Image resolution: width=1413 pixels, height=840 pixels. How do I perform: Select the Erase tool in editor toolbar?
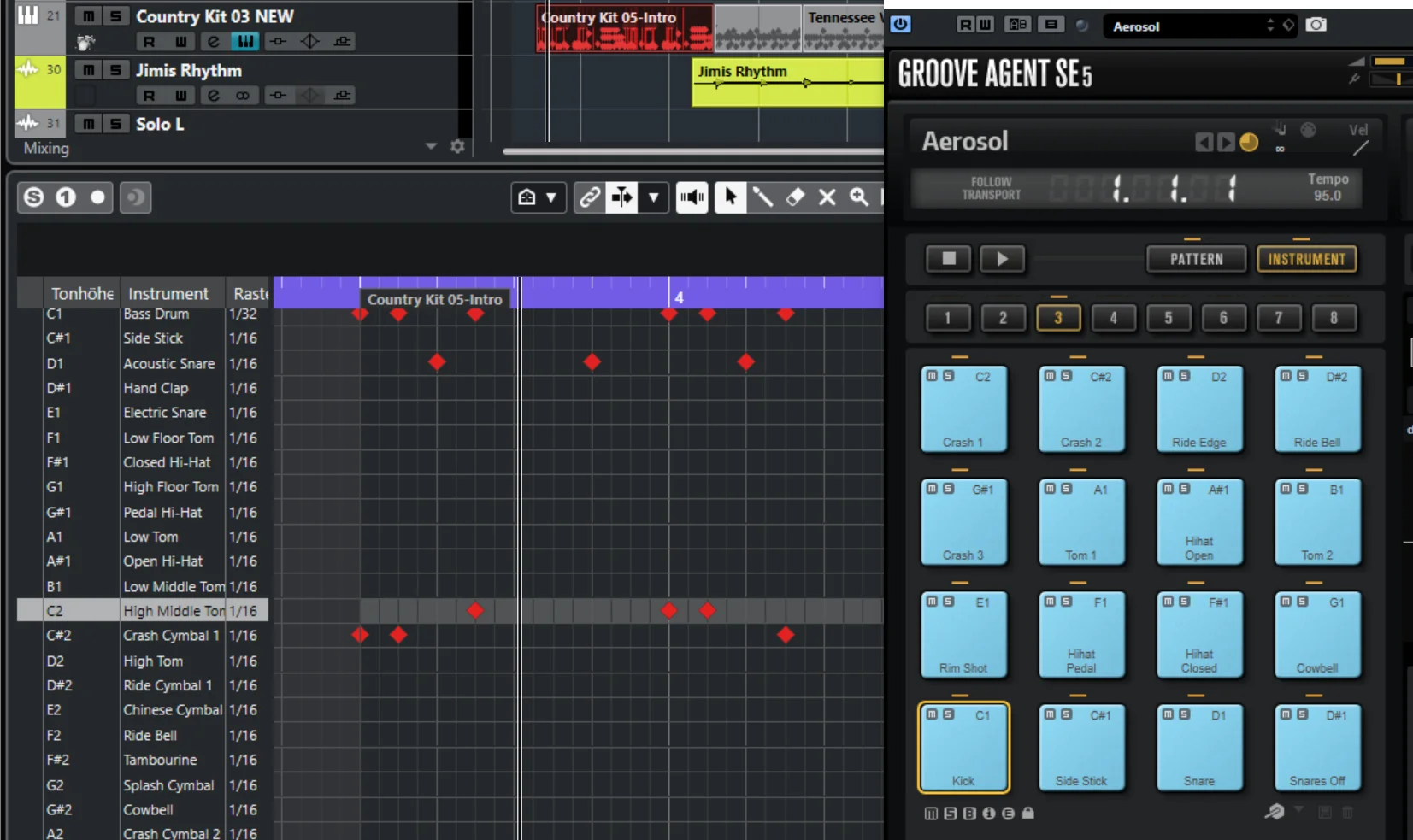795,197
